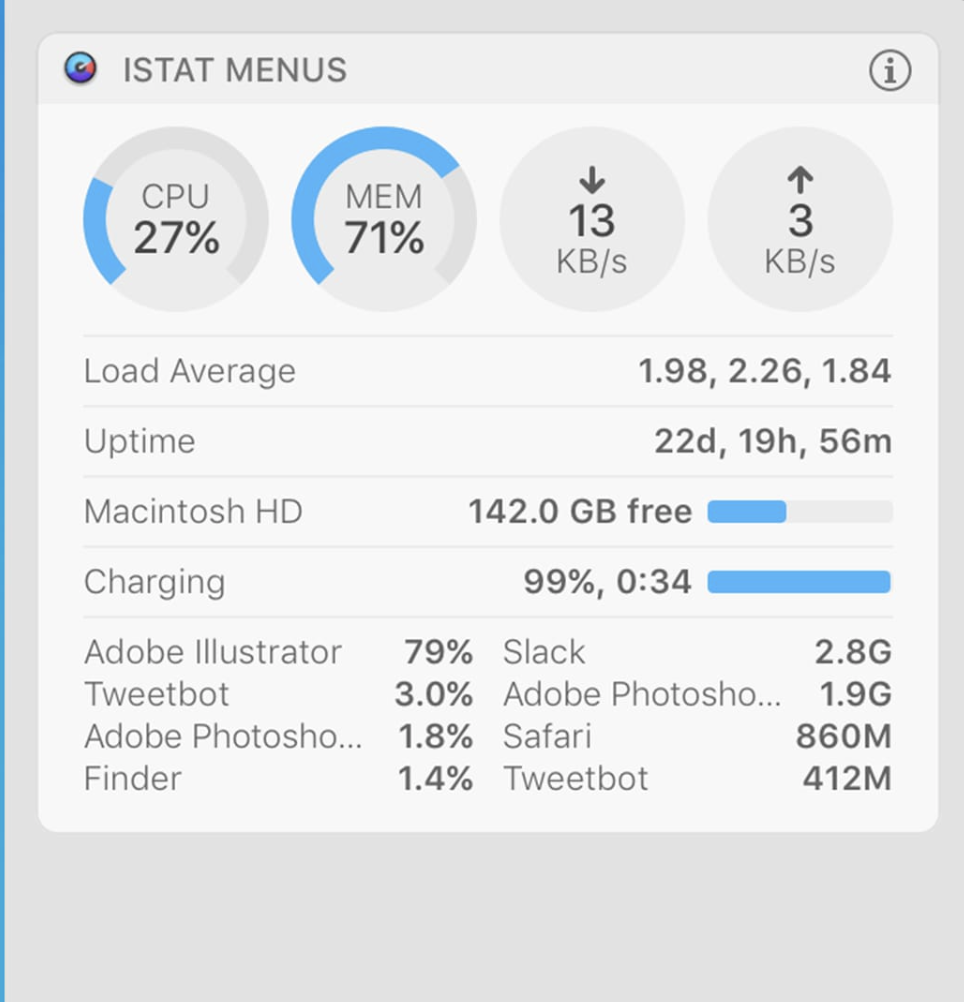
Task: Select Finder in the CPU process list
Action: (133, 778)
